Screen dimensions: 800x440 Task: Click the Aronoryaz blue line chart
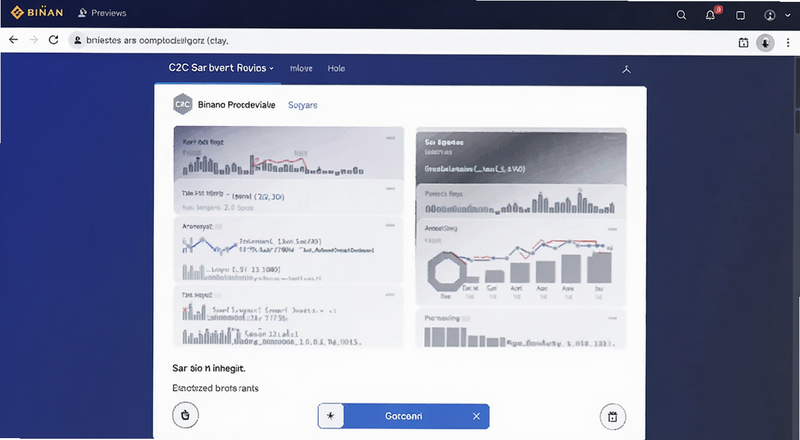pos(210,247)
